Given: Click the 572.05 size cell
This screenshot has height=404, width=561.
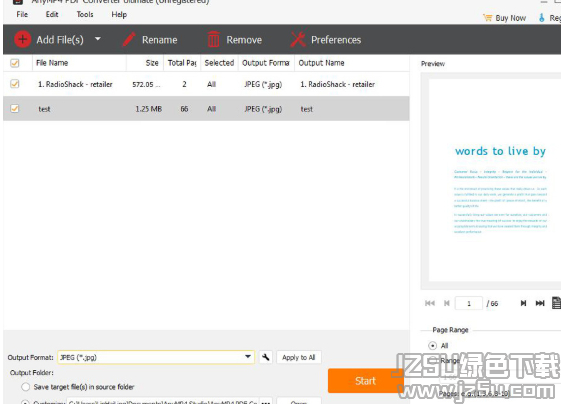Looking at the screenshot, I should pyautogui.click(x=146, y=84).
